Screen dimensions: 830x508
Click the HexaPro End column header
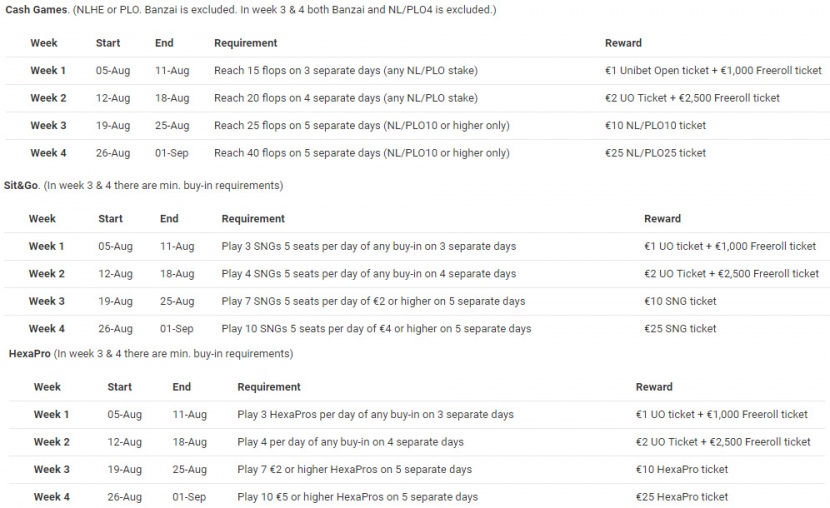coord(182,387)
